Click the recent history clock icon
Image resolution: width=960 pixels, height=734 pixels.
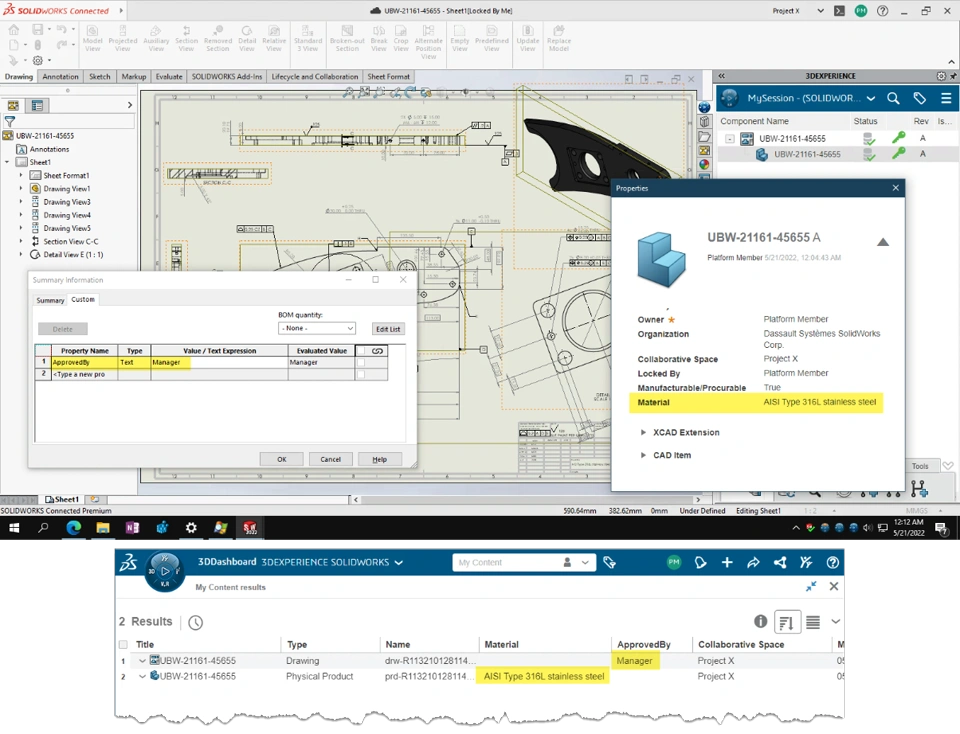pos(195,623)
